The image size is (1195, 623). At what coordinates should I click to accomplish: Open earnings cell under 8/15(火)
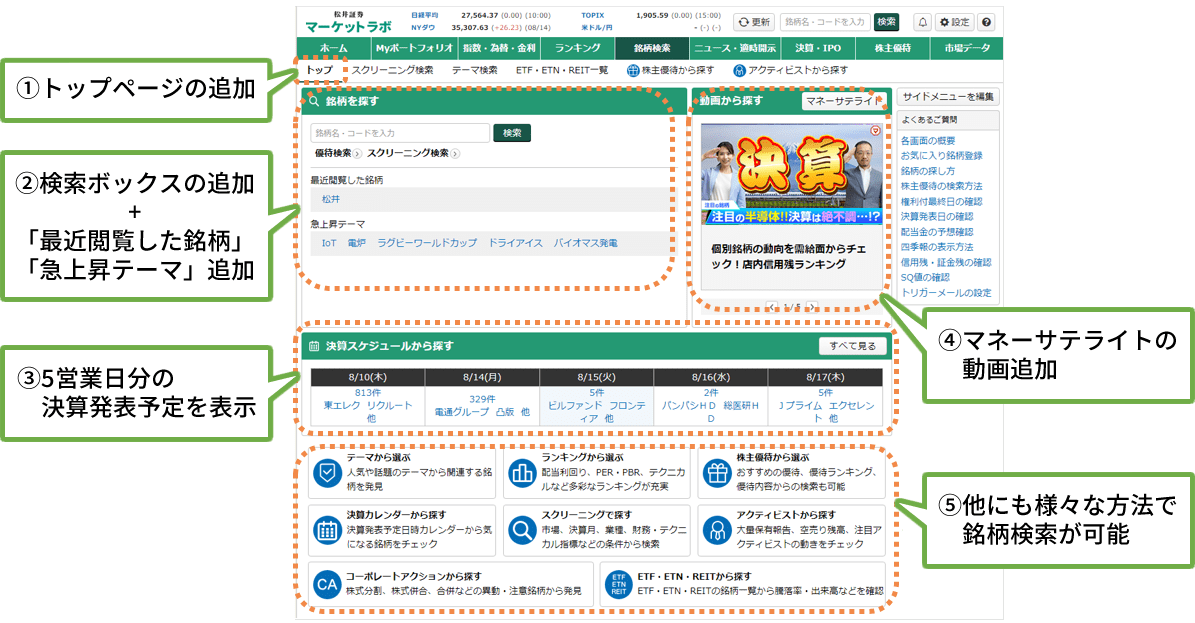click(x=597, y=406)
